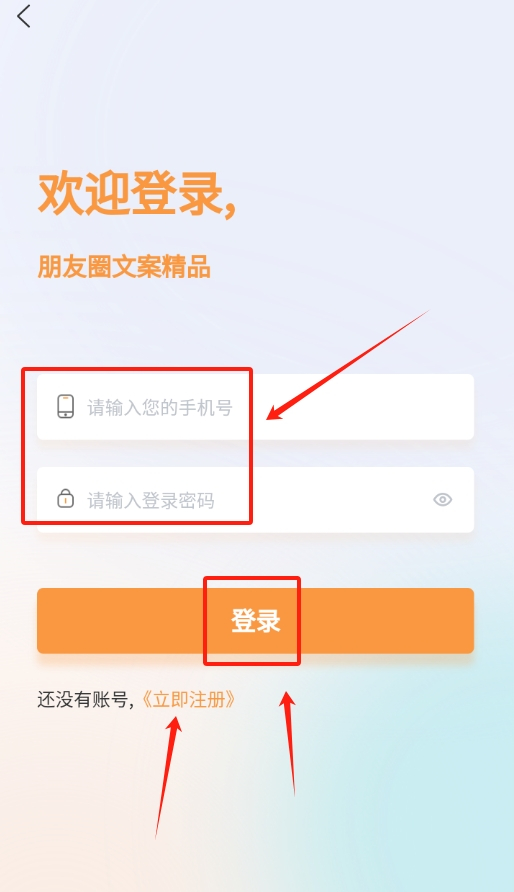Viewport: 514px width, 892px height.
Task: Select the 请输入您的手机号 placeholder text
Action: click(160, 408)
